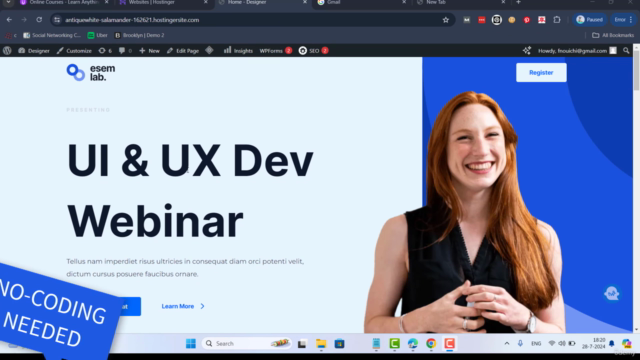Click the red Pinterest extension icon
Viewport: 640px width, 360px height.
527,20
